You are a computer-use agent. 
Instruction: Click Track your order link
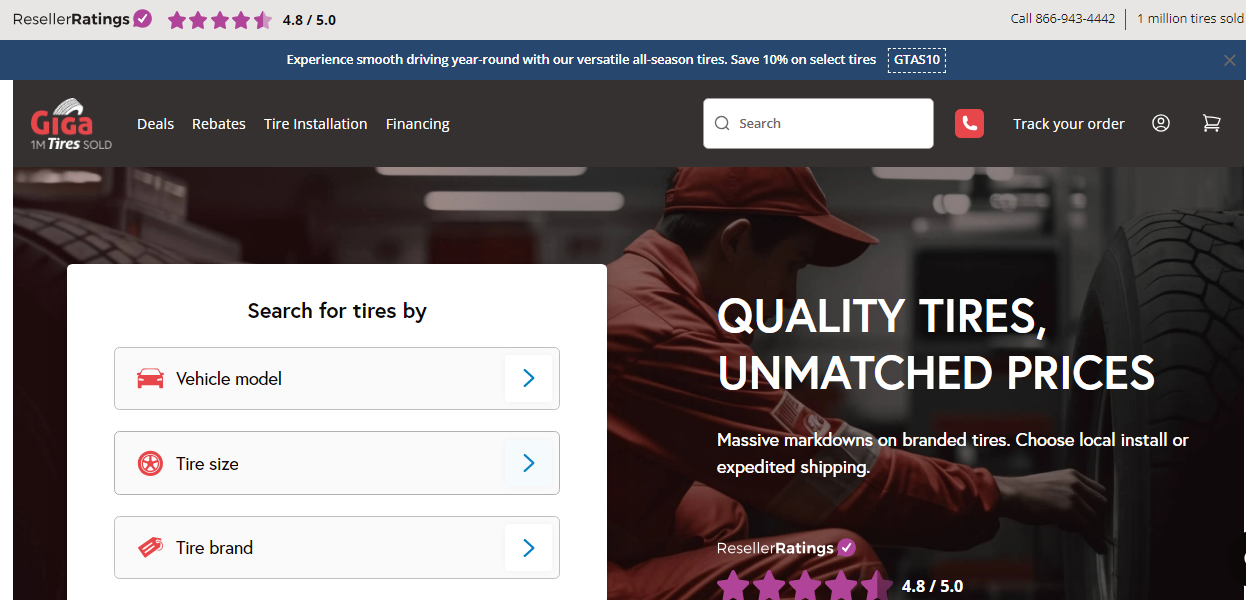1068,124
